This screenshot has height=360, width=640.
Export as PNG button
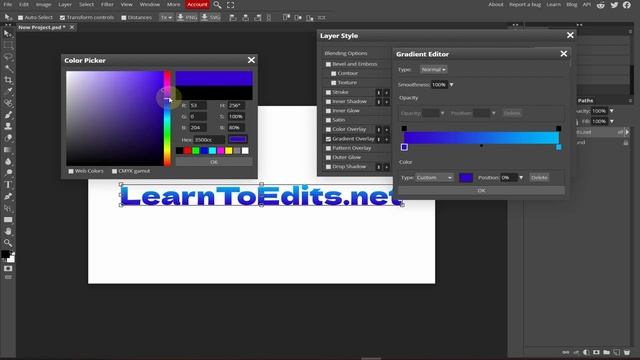tap(187, 18)
